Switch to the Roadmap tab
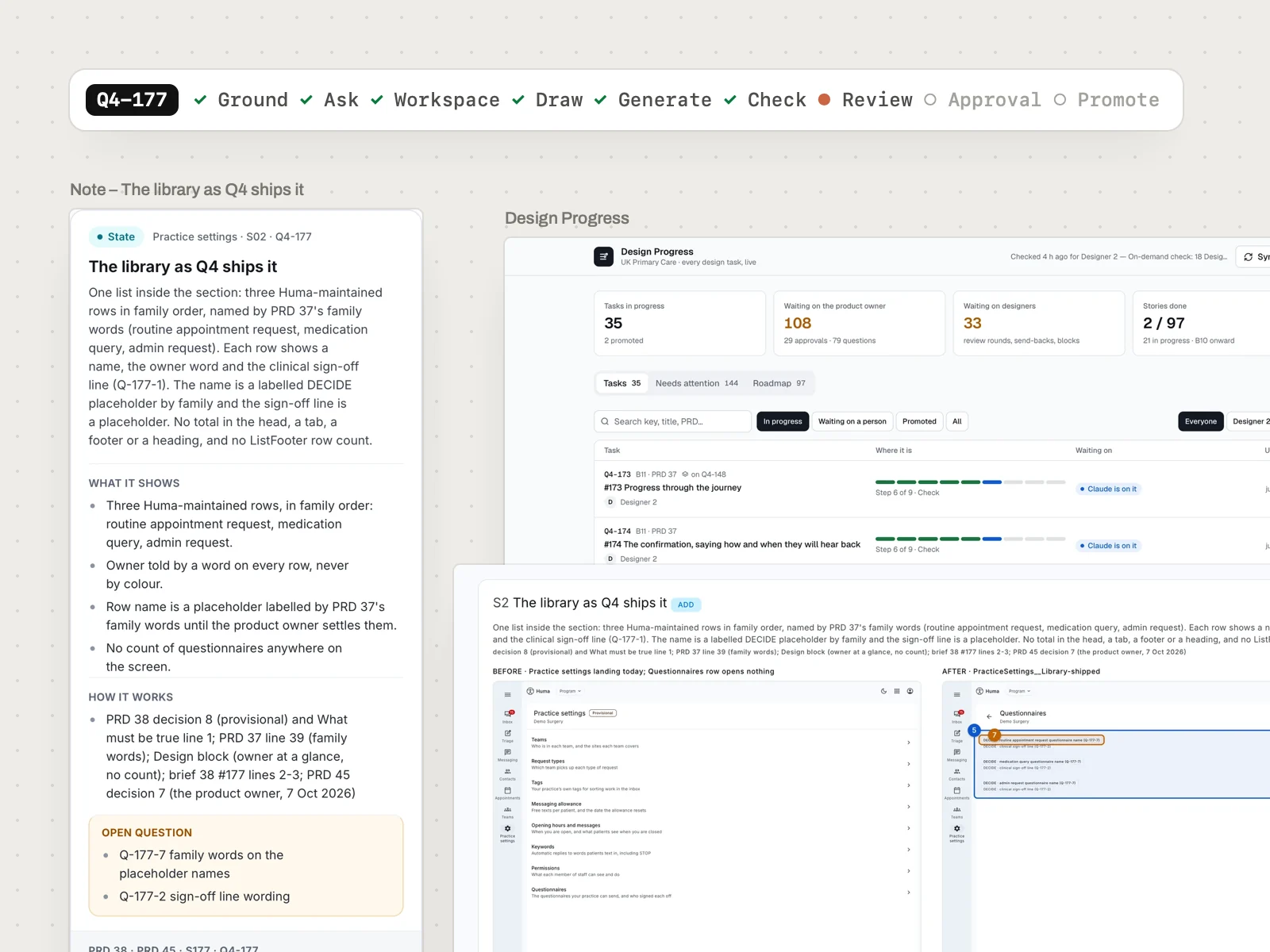 (x=779, y=383)
